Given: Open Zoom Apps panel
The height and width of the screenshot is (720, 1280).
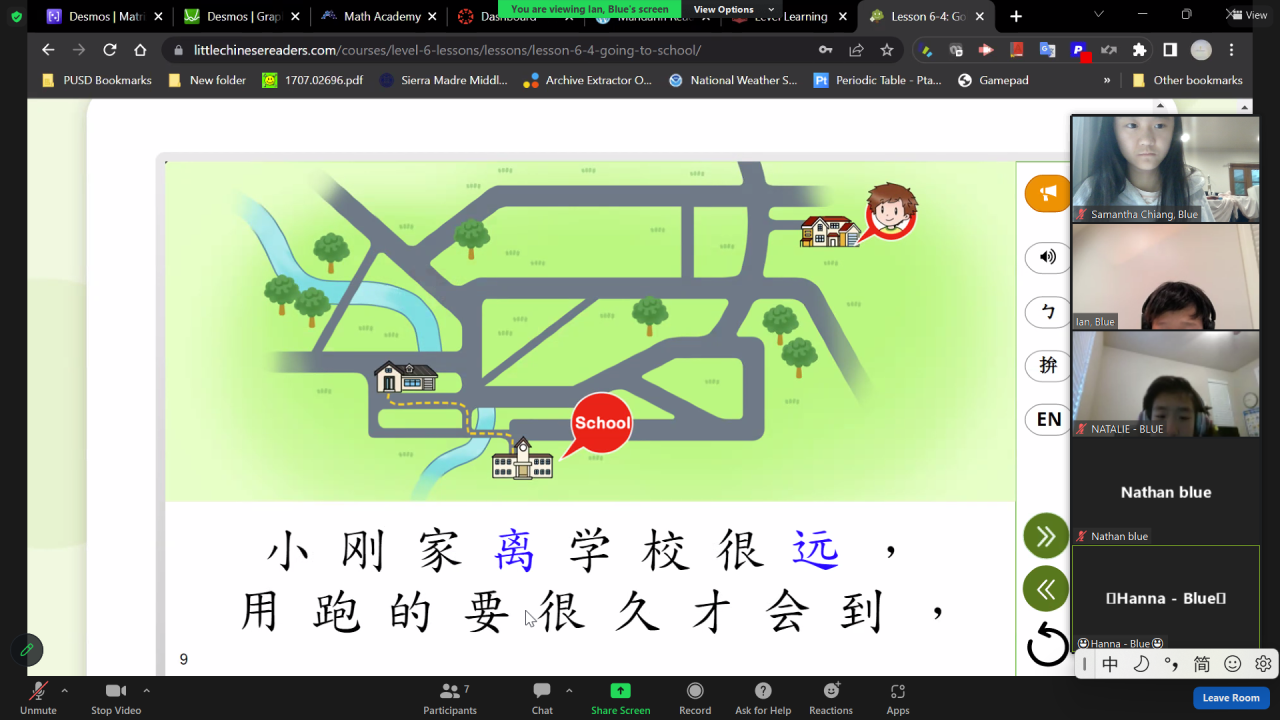Looking at the screenshot, I should [898, 697].
